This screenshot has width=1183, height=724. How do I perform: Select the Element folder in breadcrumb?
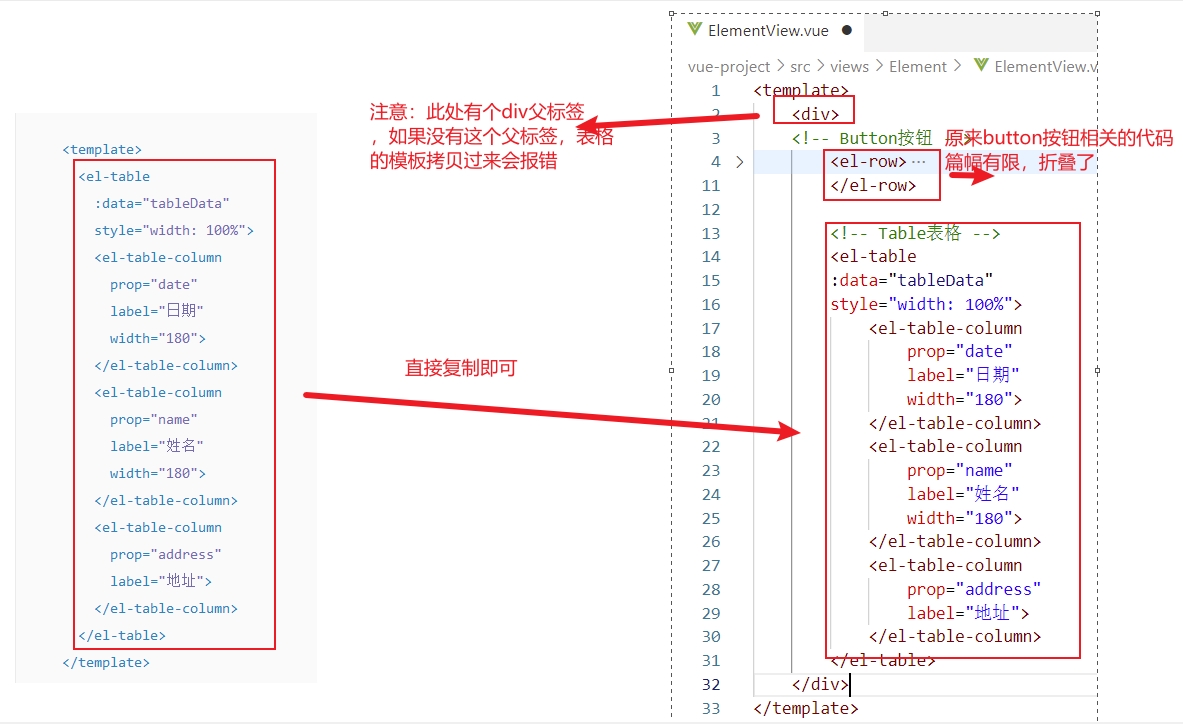(917, 67)
